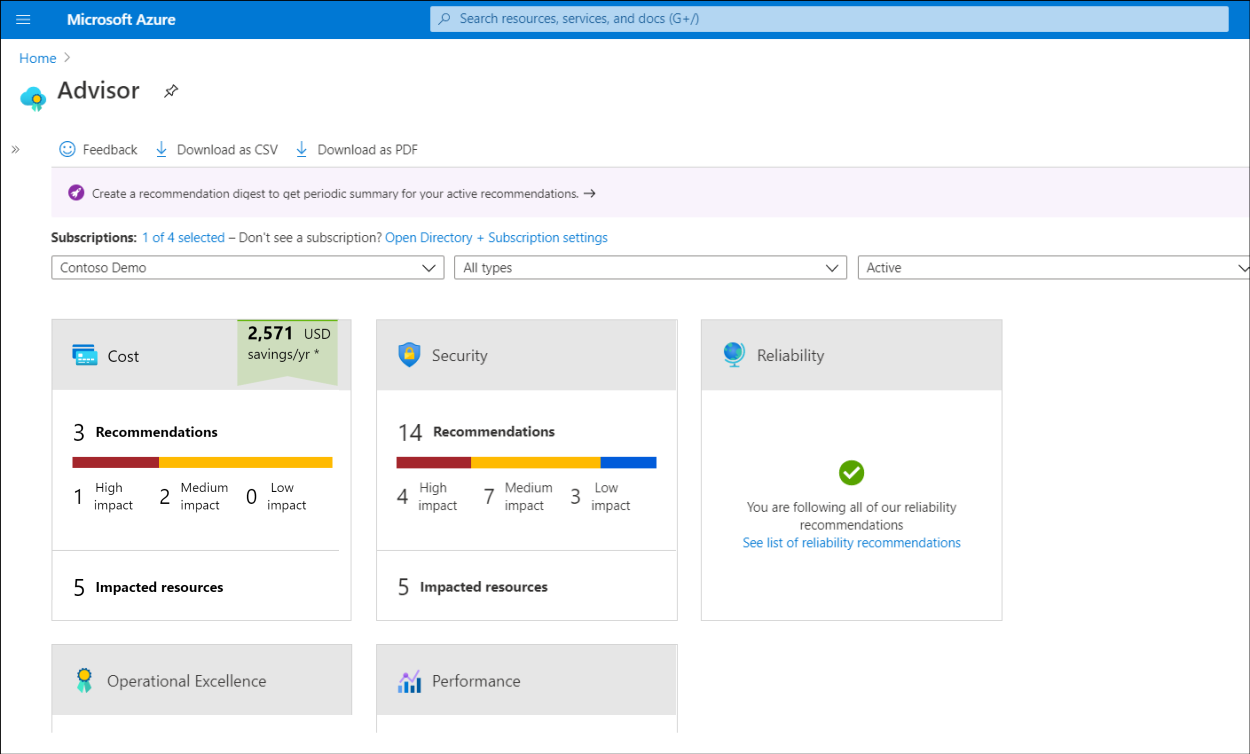Click Download as CSV label
Image resolution: width=1250 pixels, height=754 pixels.
click(x=227, y=150)
